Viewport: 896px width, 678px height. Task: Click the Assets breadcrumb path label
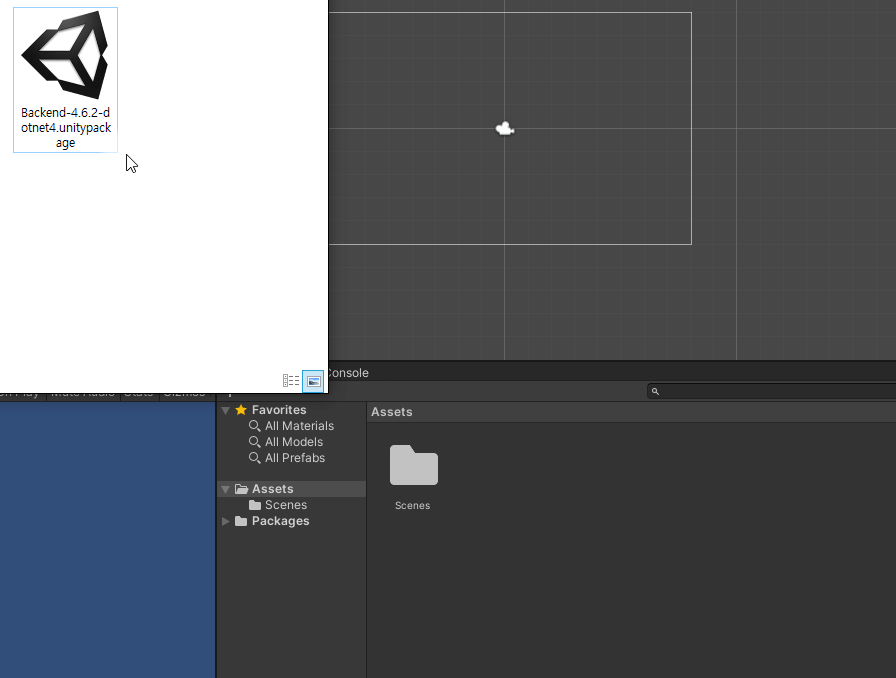(391, 412)
